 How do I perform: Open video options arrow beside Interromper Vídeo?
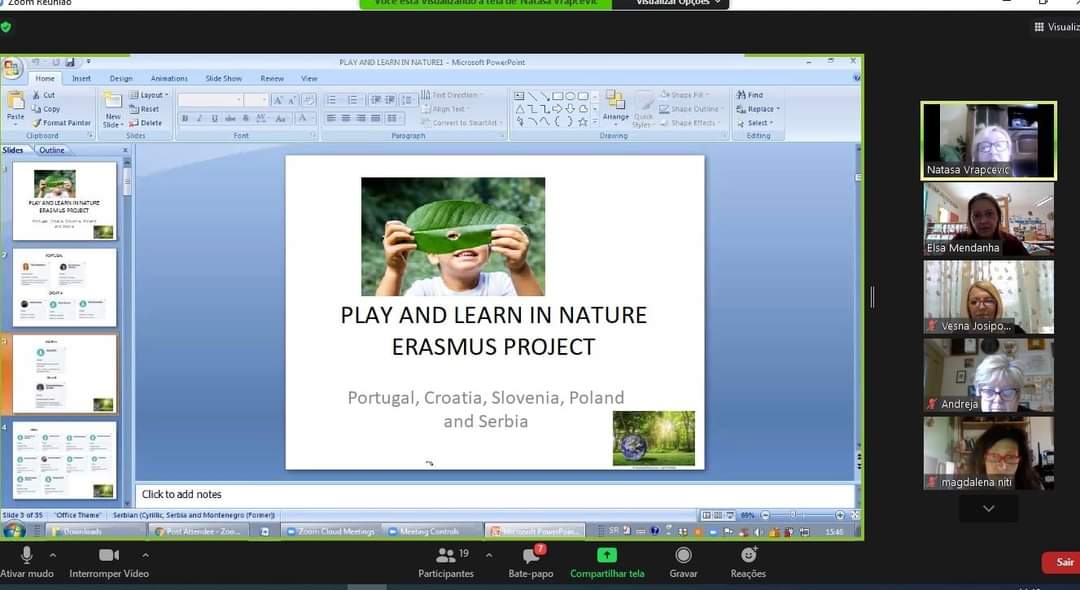point(145,555)
